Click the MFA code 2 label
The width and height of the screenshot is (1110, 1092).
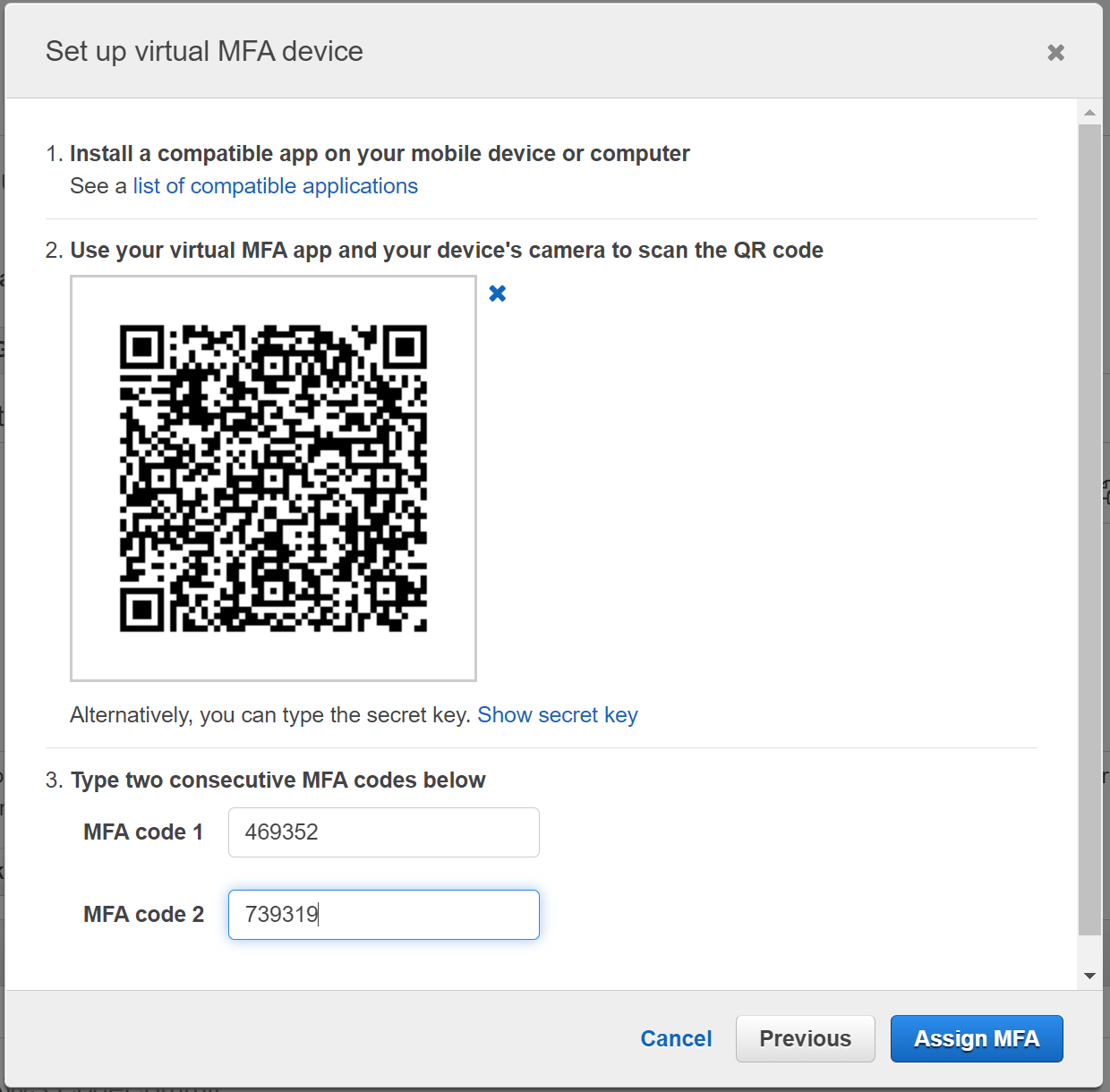tap(143, 915)
